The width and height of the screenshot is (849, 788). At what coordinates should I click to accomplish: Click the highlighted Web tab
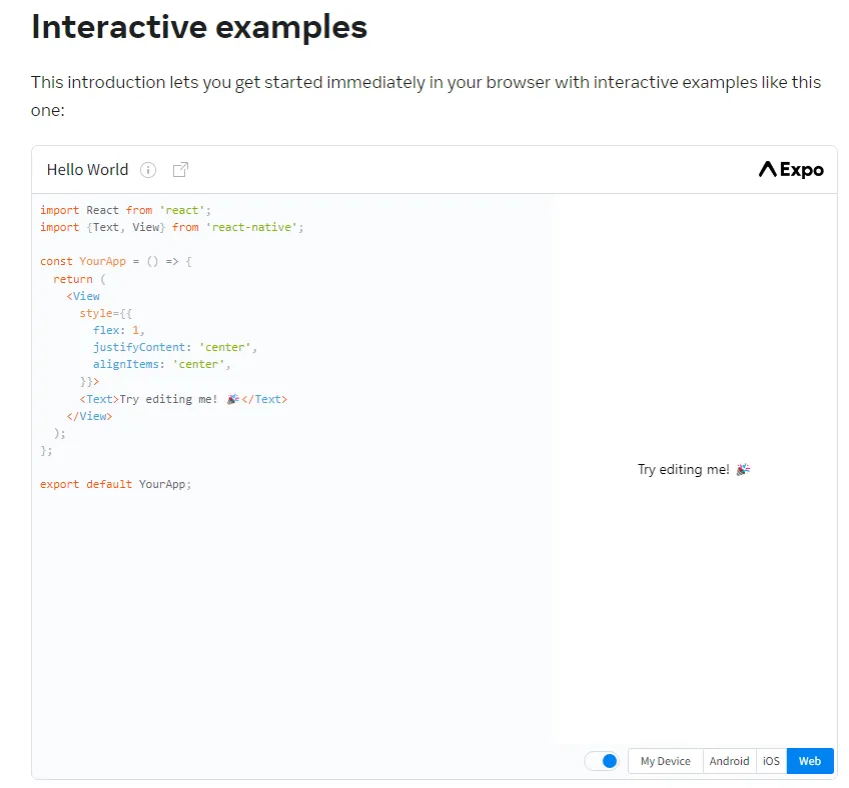(809, 760)
